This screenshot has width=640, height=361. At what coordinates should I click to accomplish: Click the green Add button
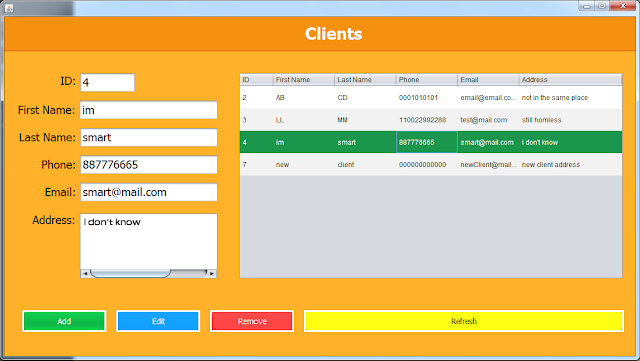pyautogui.click(x=64, y=321)
